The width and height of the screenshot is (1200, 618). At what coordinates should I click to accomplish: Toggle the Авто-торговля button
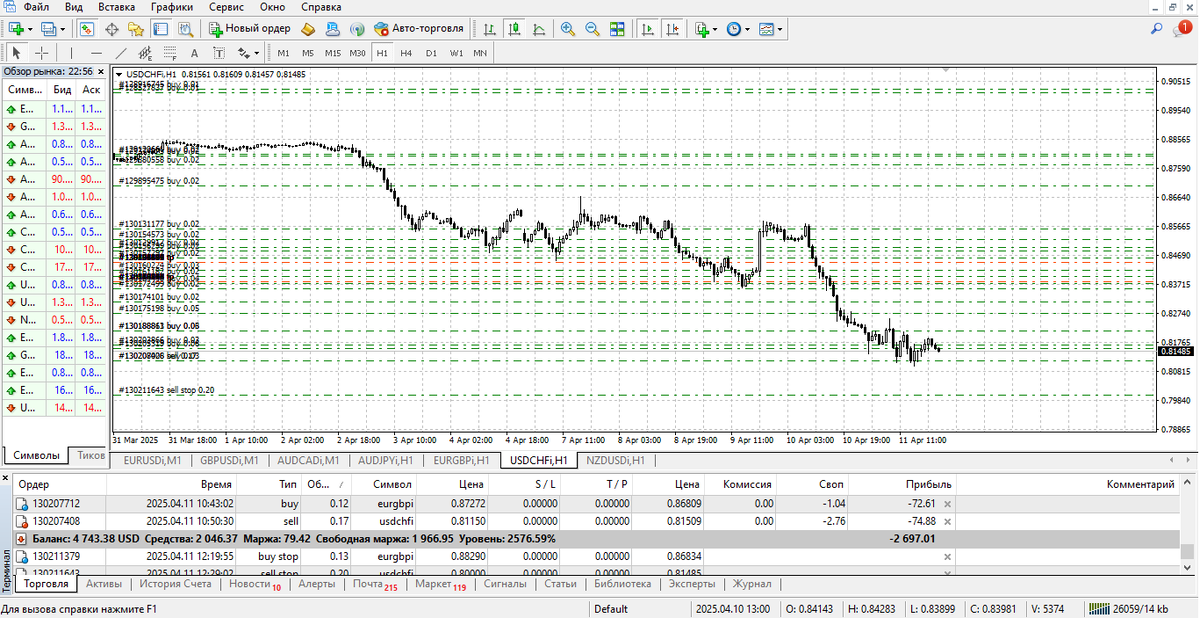[418, 29]
